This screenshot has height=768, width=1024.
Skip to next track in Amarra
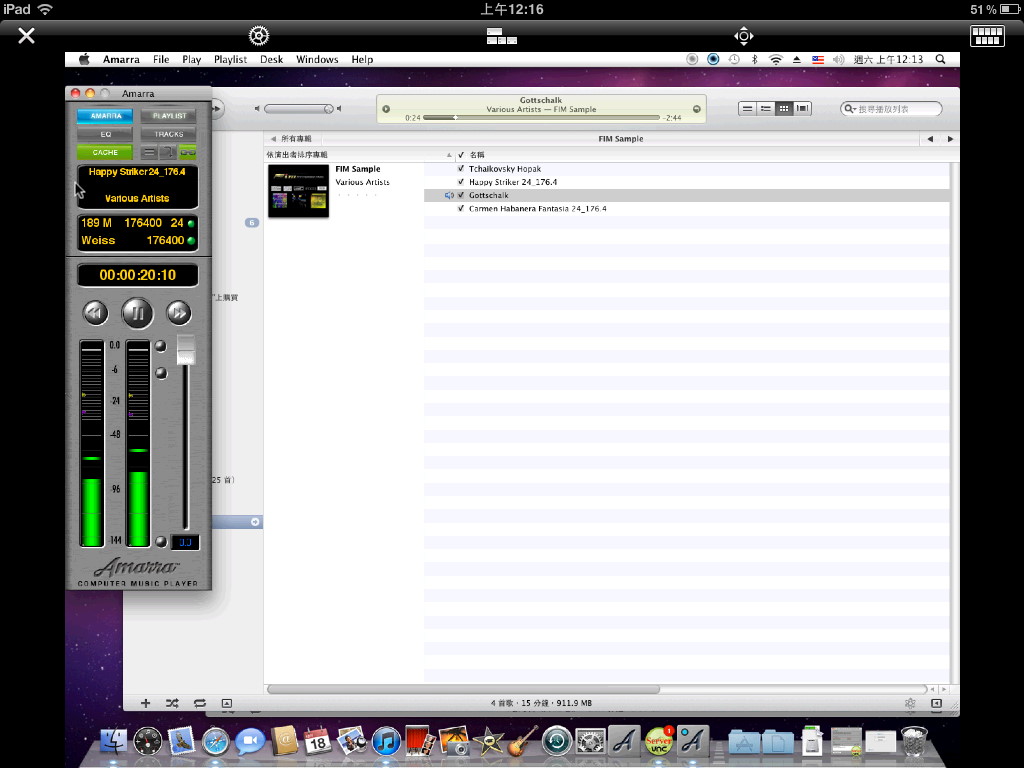pyautogui.click(x=178, y=313)
